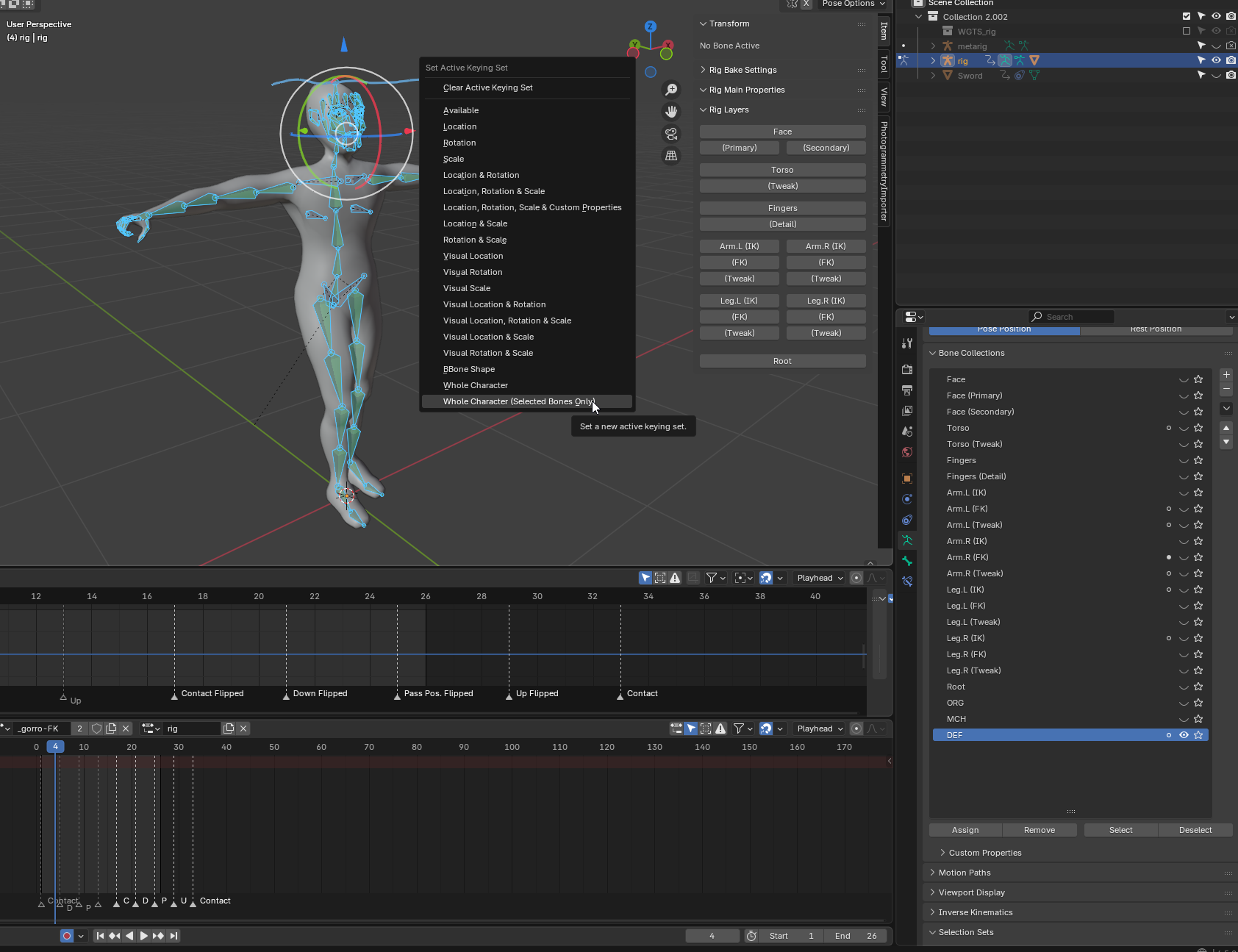1238x952 pixels.
Task: Click the Assign bone collection button
Action: (965, 830)
